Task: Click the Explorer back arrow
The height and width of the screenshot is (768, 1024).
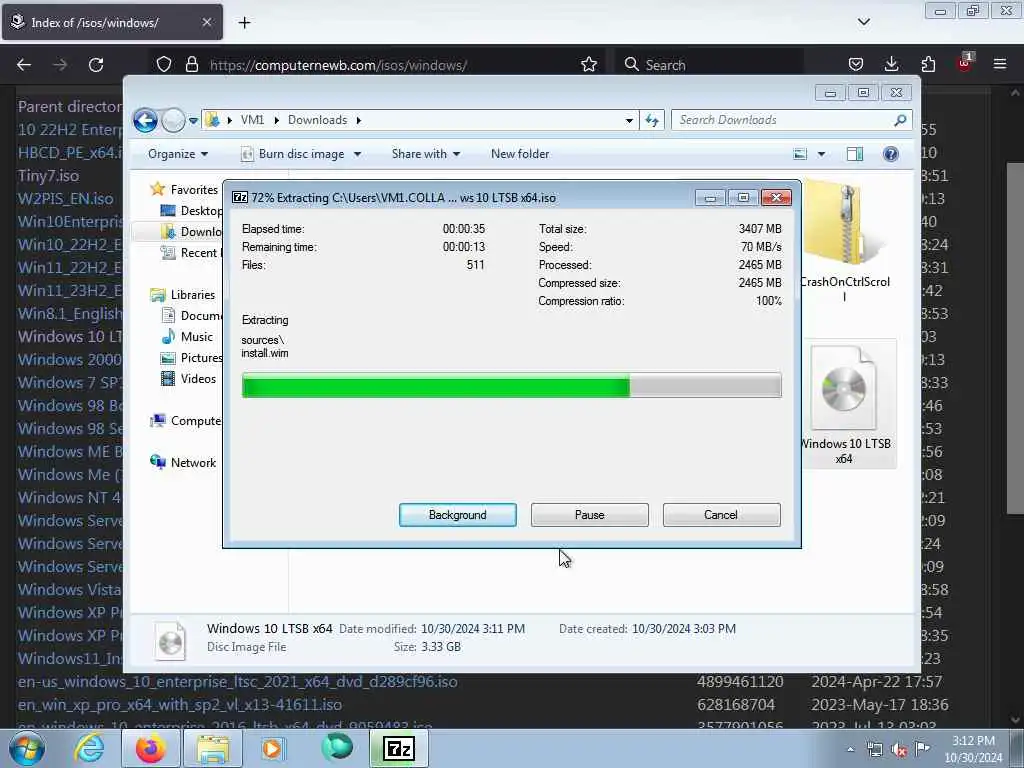Action: pyautogui.click(x=145, y=120)
